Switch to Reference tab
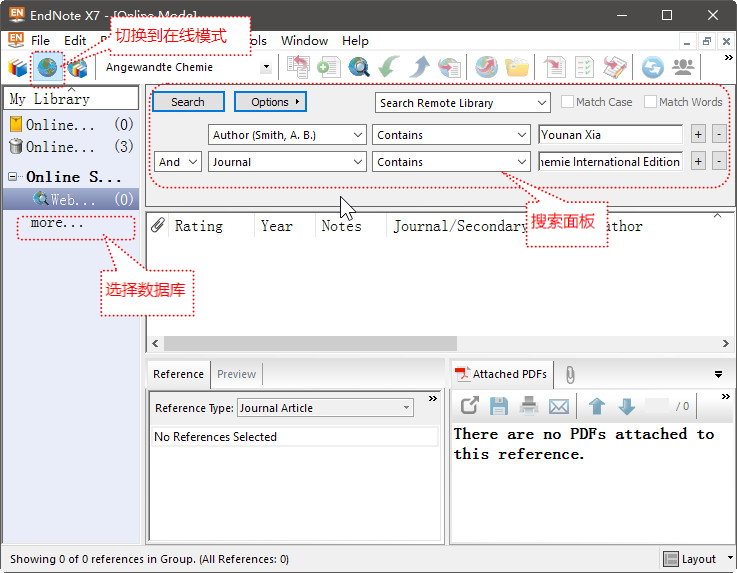The height and width of the screenshot is (573, 737). click(x=179, y=374)
